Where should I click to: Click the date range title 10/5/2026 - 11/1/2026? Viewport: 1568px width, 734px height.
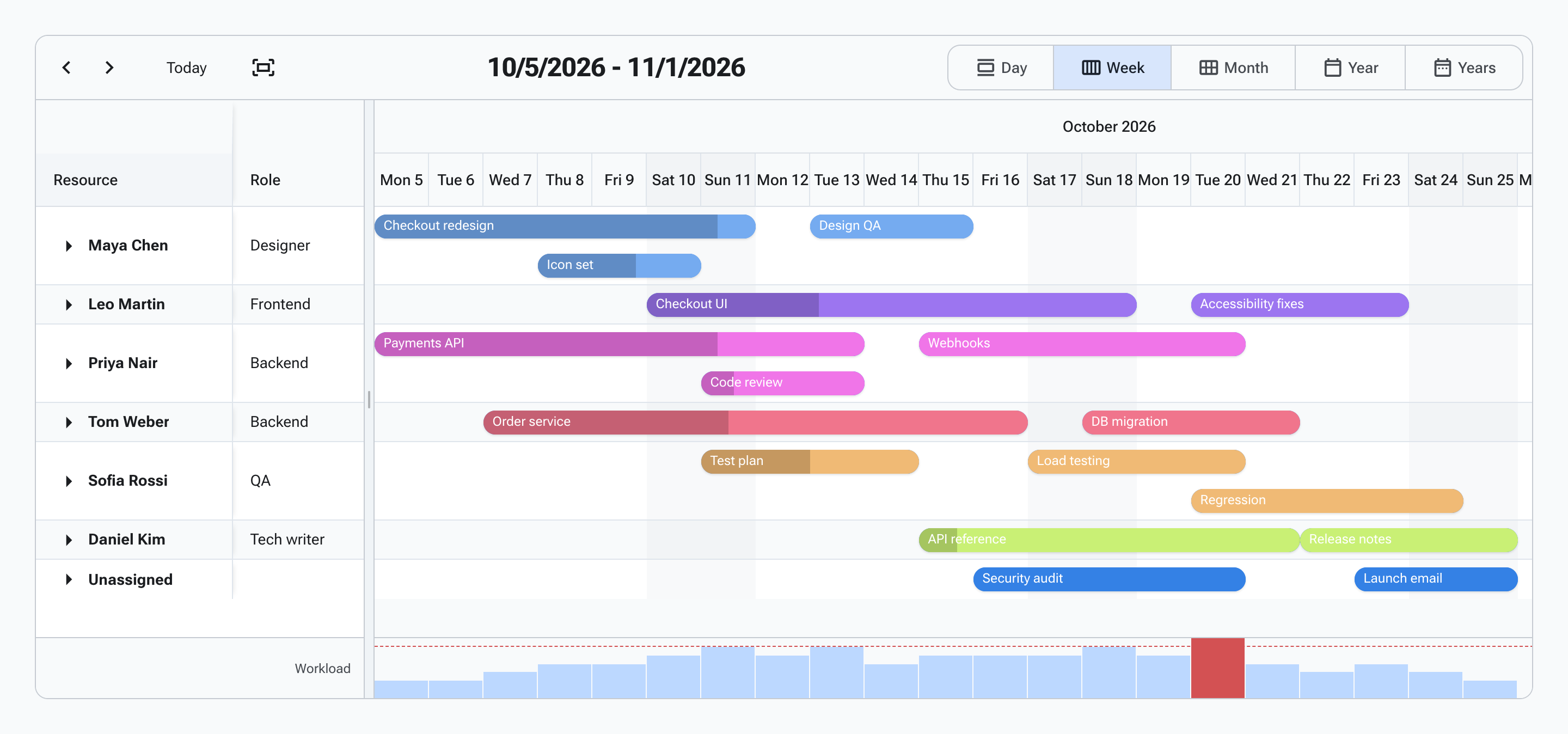(x=616, y=68)
